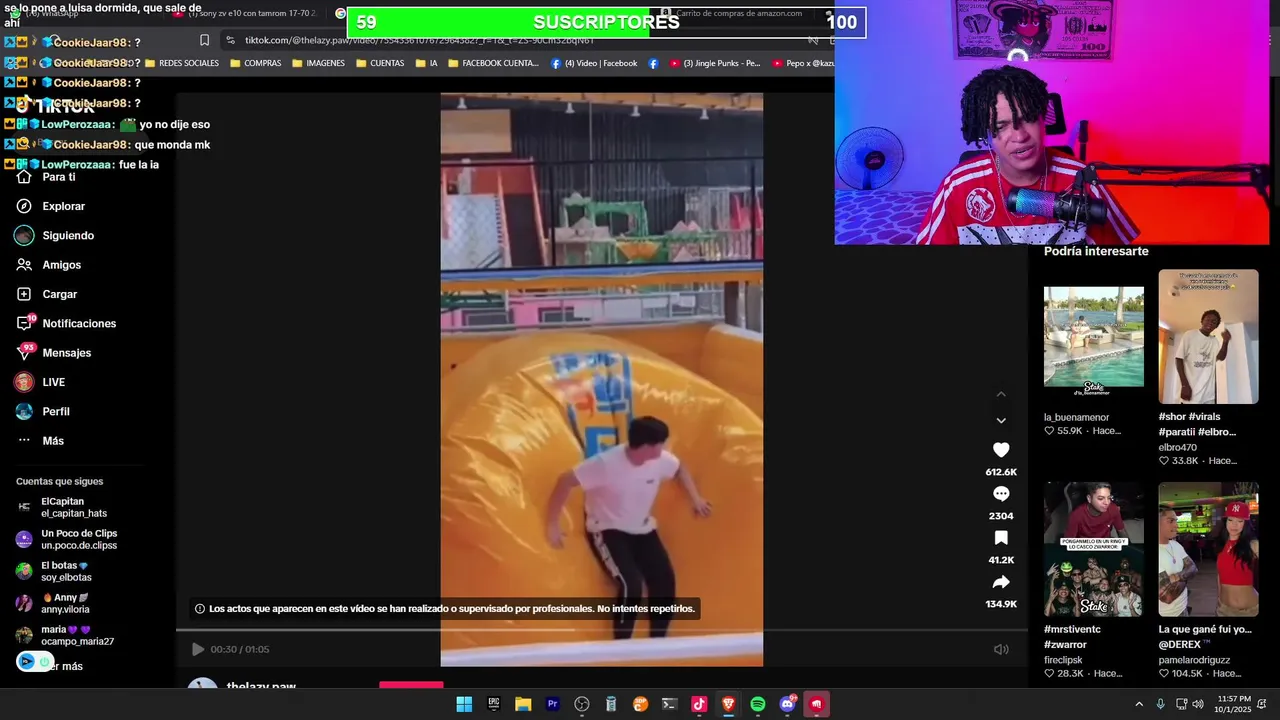Viewport: 1280px width, 720px height.
Task: Share video via arrow icon 134.9K
Action: click(x=1001, y=582)
